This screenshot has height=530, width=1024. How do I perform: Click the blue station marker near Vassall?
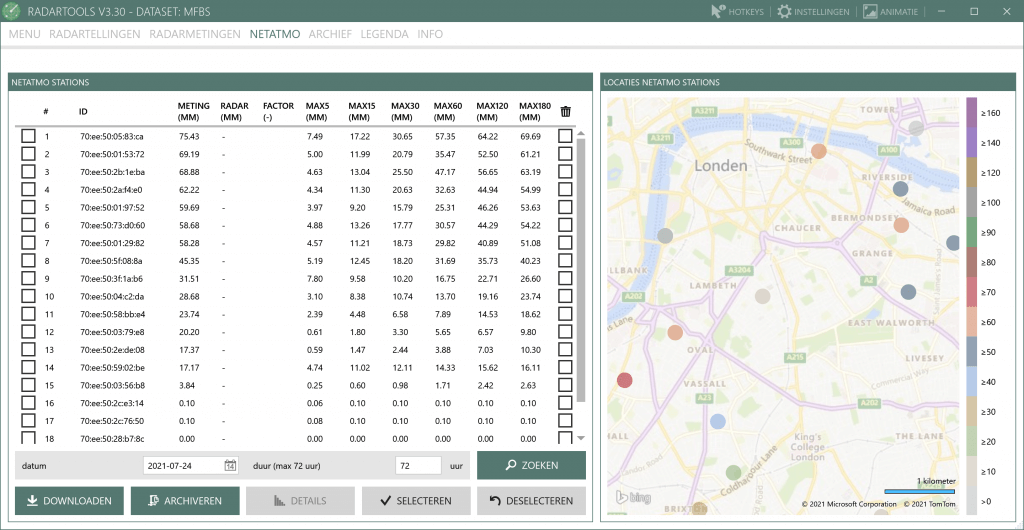[x=717, y=422]
